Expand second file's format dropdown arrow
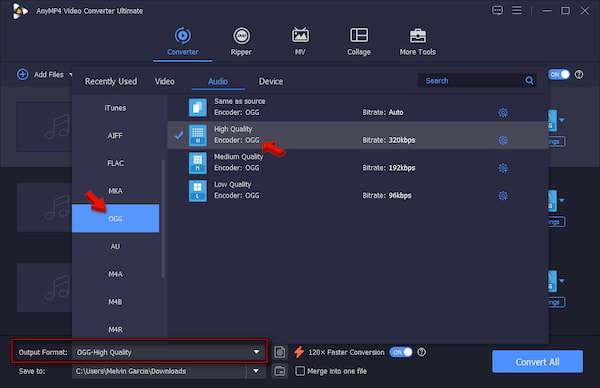600x388 pixels. coord(562,201)
